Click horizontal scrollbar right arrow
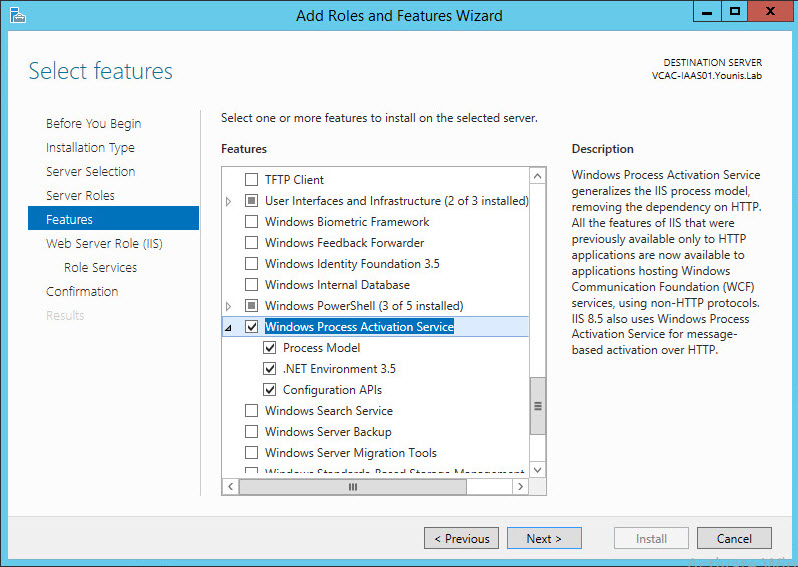Image resolution: width=798 pixels, height=567 pixels. click(x=519, y=486)
